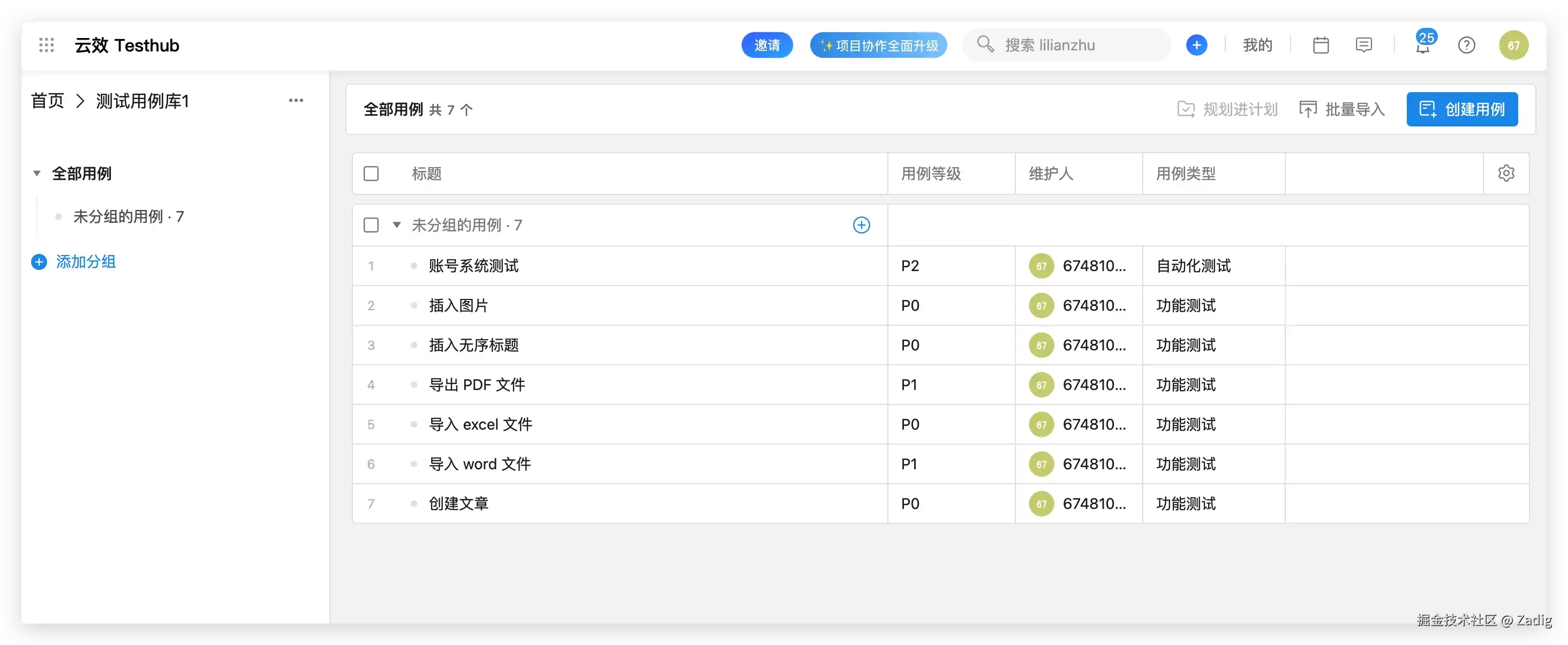This screenshot has width=1568, height=645.
Task: Go to 首页 breadcrumb
Action: tap(48, 101)
